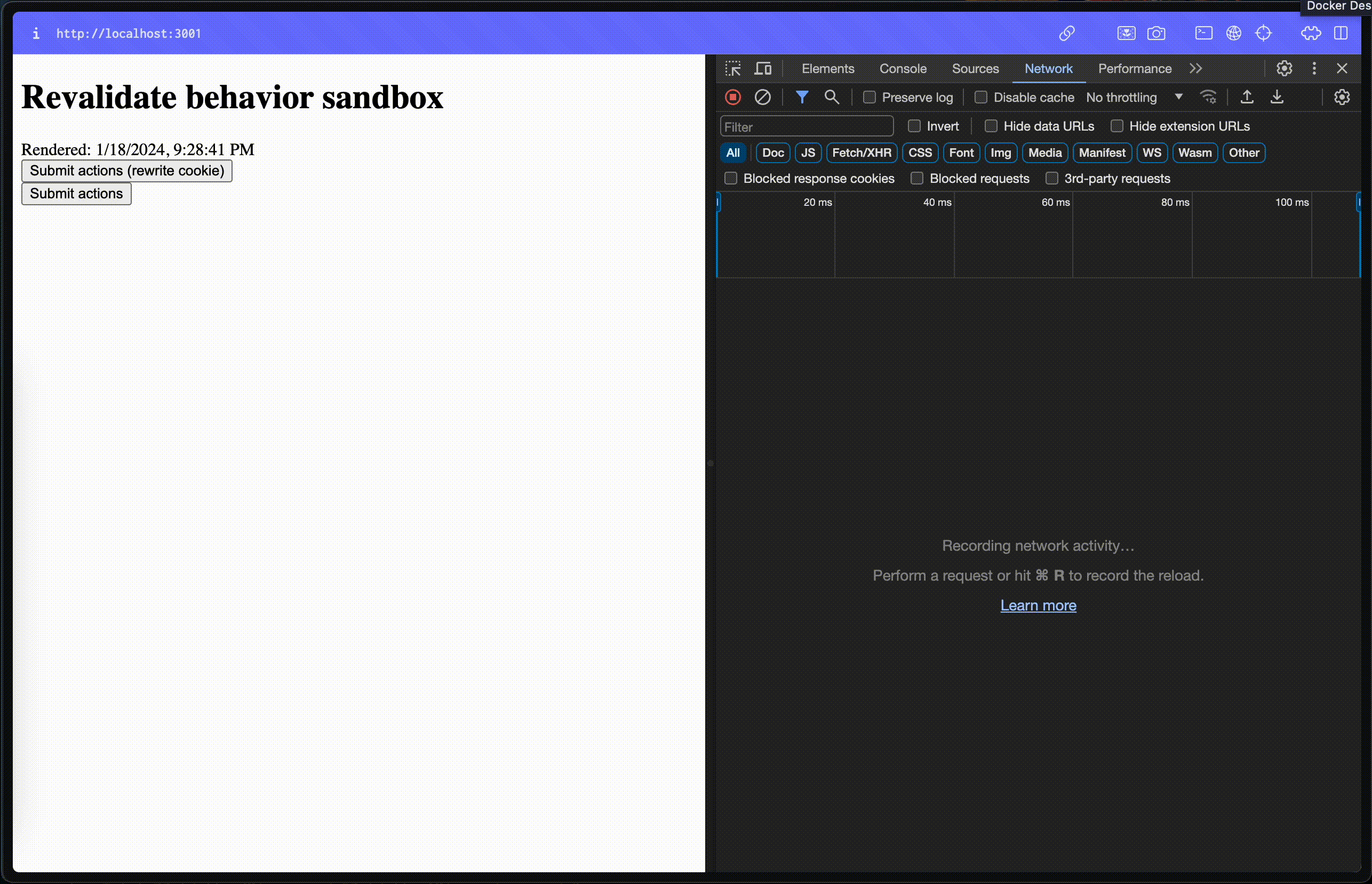Expand hidden DevTools panel tabs
1372x884 pixels.
click(1196, 68)
